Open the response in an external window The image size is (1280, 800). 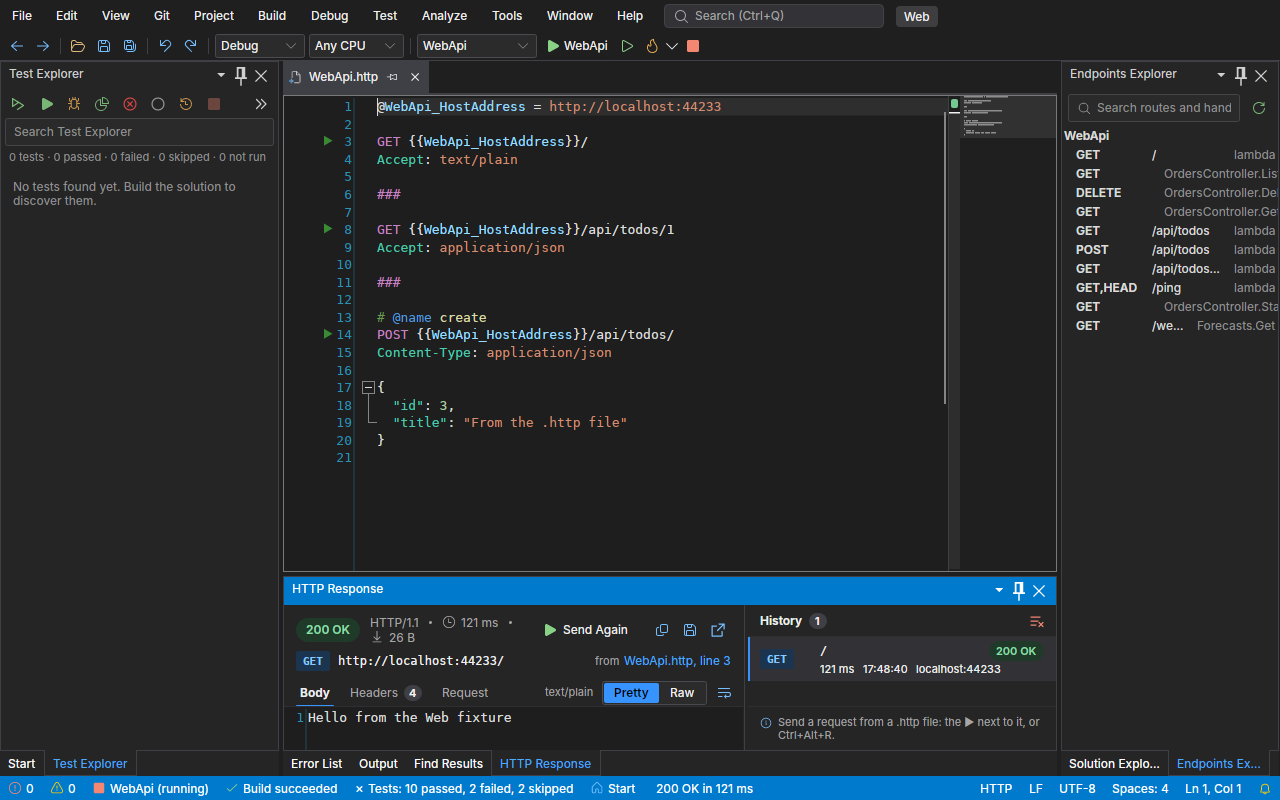click(x=718, y=630)
